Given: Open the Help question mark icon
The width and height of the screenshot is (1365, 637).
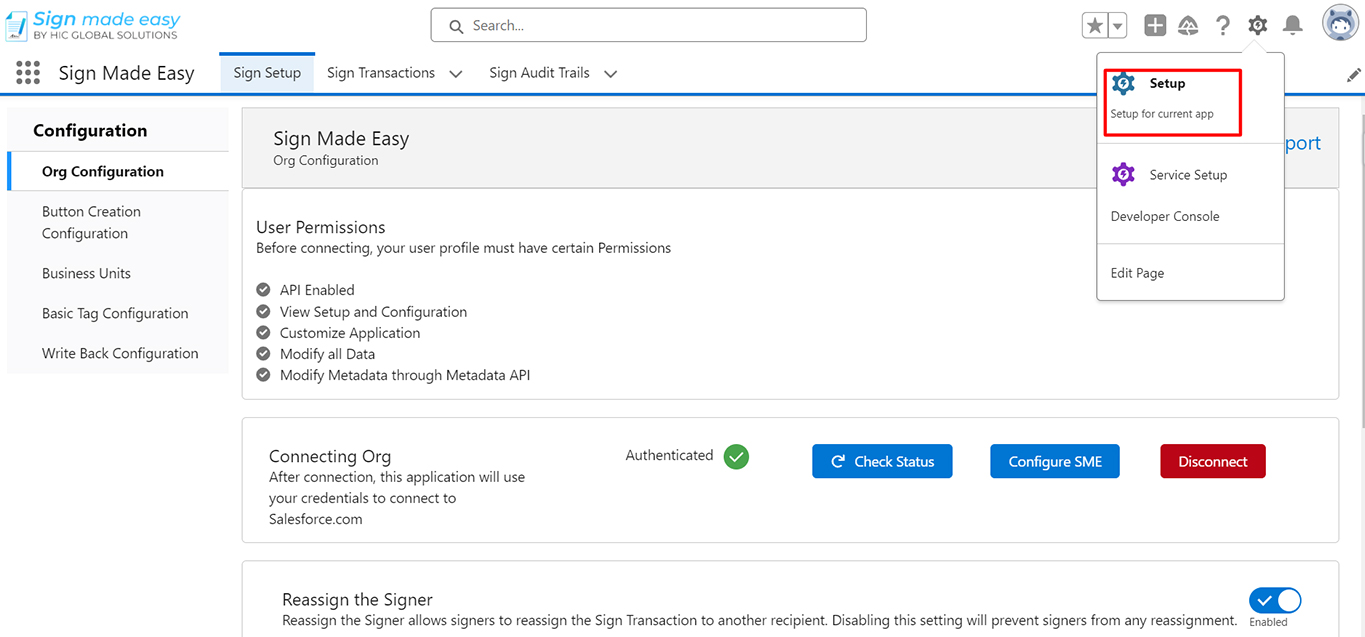Looking at the screenshot, I should (x=1223, y=25).
